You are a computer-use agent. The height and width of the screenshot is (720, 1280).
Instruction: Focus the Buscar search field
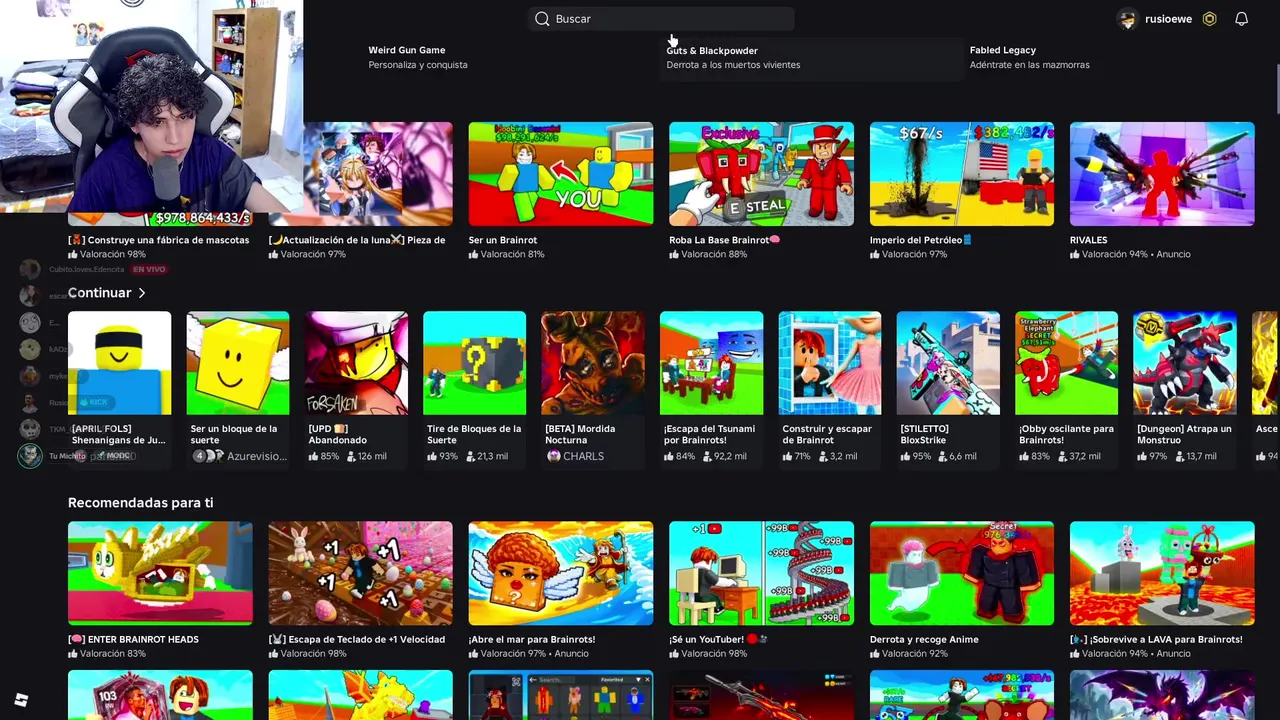click(661, 19)
